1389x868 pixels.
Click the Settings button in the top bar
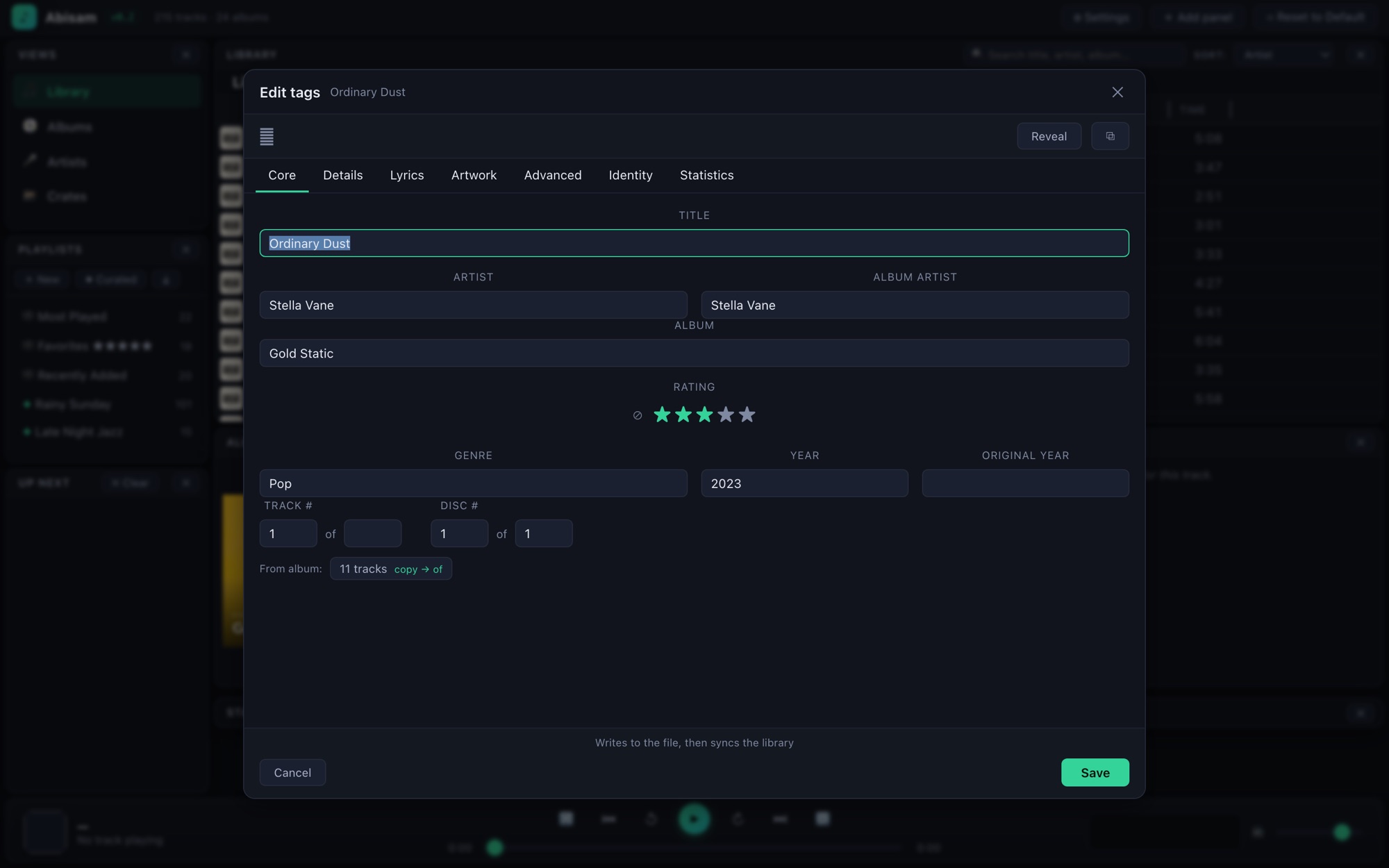pyautogui.click(x=1101, y=17)
